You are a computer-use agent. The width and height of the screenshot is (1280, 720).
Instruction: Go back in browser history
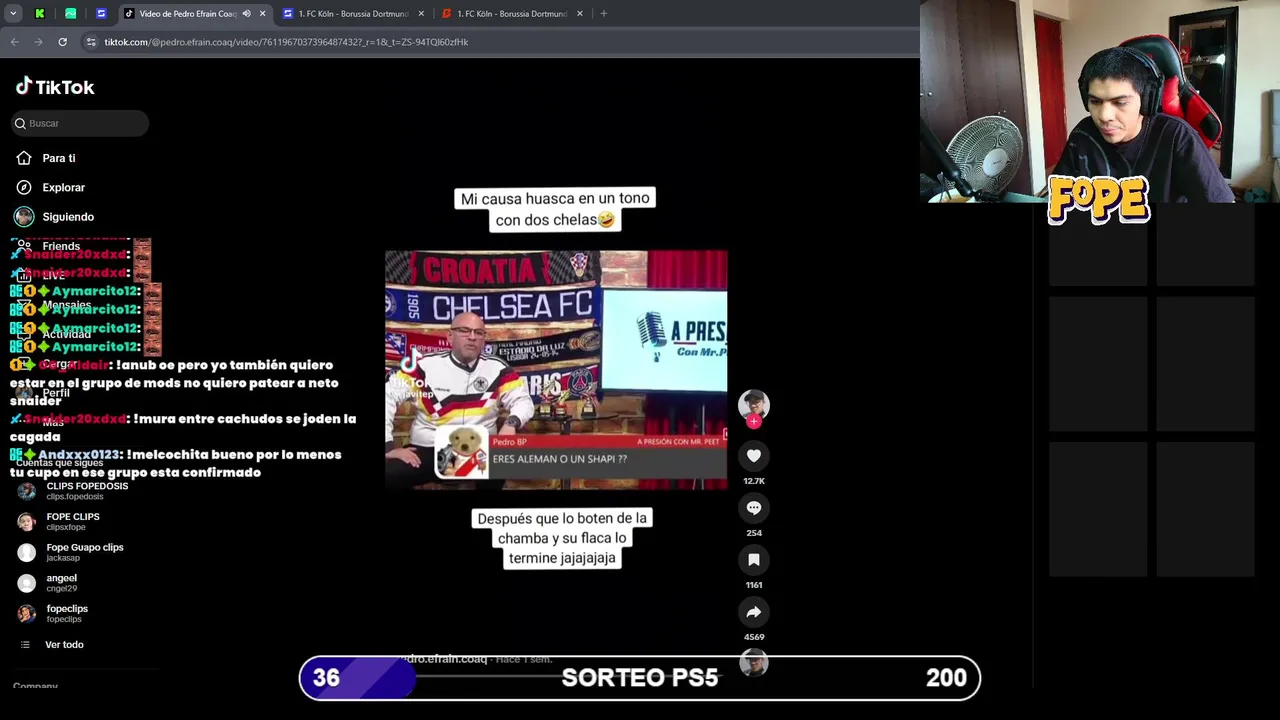coord(14,42)
